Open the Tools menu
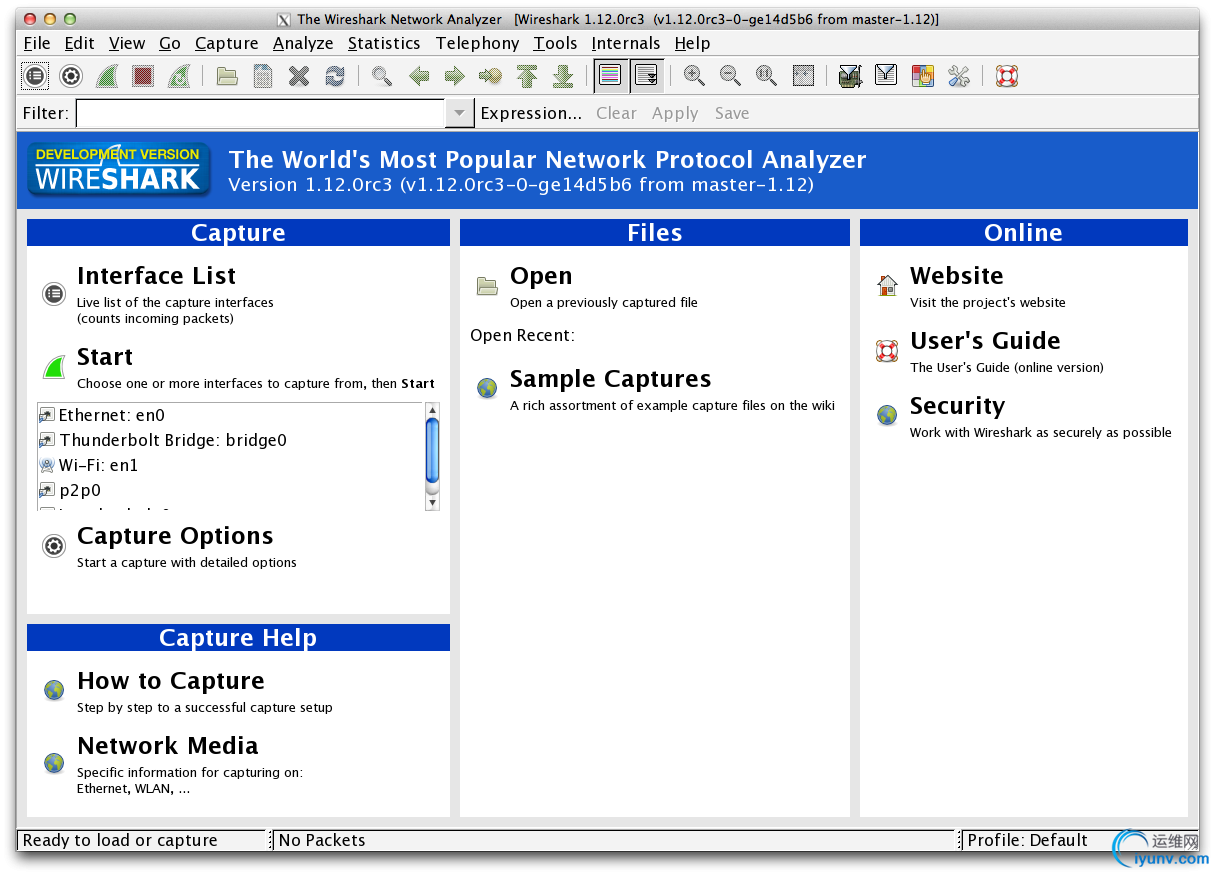 point(555,43)
